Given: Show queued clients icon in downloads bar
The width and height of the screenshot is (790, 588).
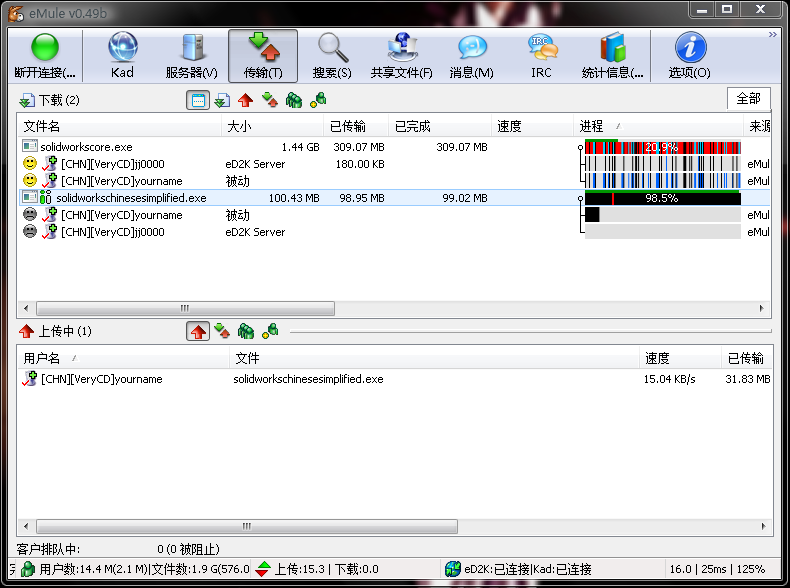Looking at the screenshot, I should click(x=294, y=100).
